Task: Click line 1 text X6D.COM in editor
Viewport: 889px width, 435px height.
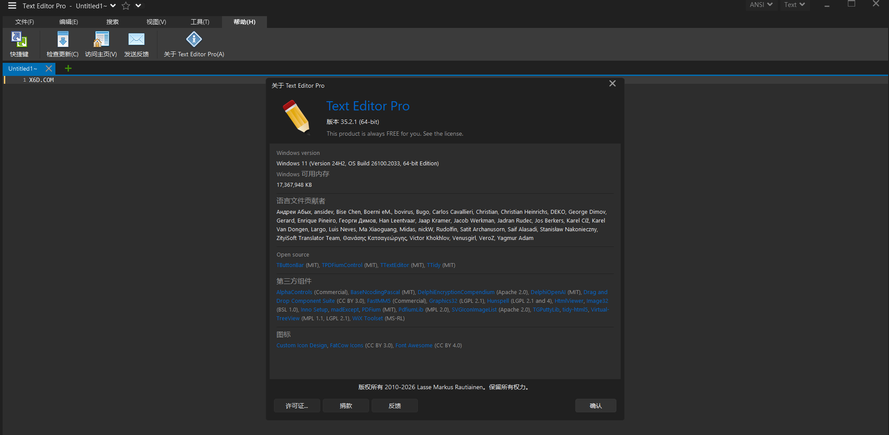Action: pos(41,81)
